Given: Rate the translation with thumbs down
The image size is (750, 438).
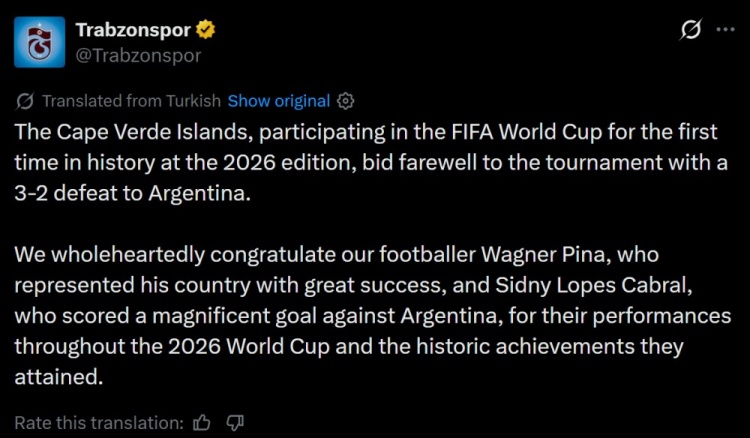Looking at the screenshot, I should [x=234, y=423].
